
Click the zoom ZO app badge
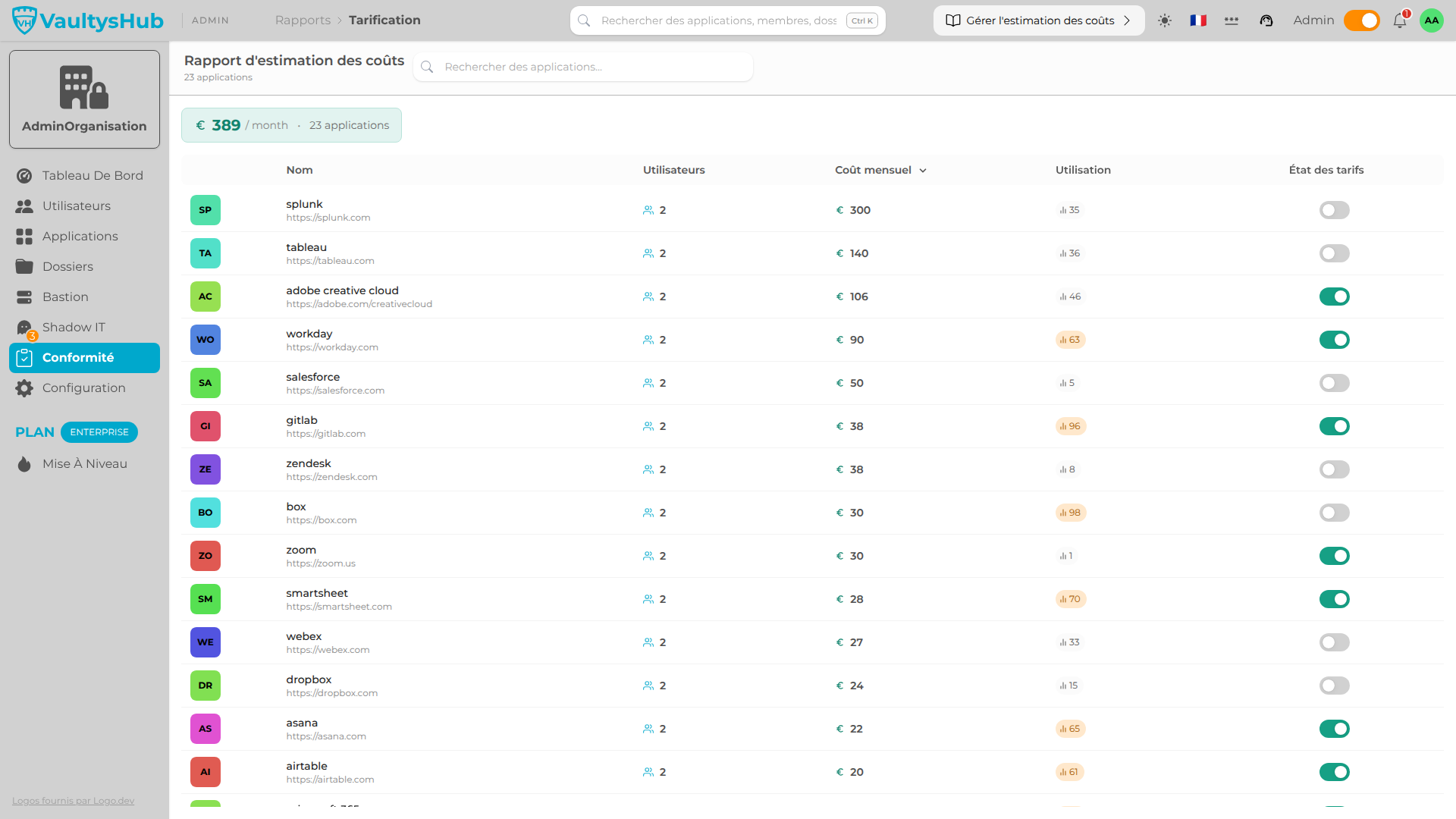pyautogui.click(x=206, y=556)
